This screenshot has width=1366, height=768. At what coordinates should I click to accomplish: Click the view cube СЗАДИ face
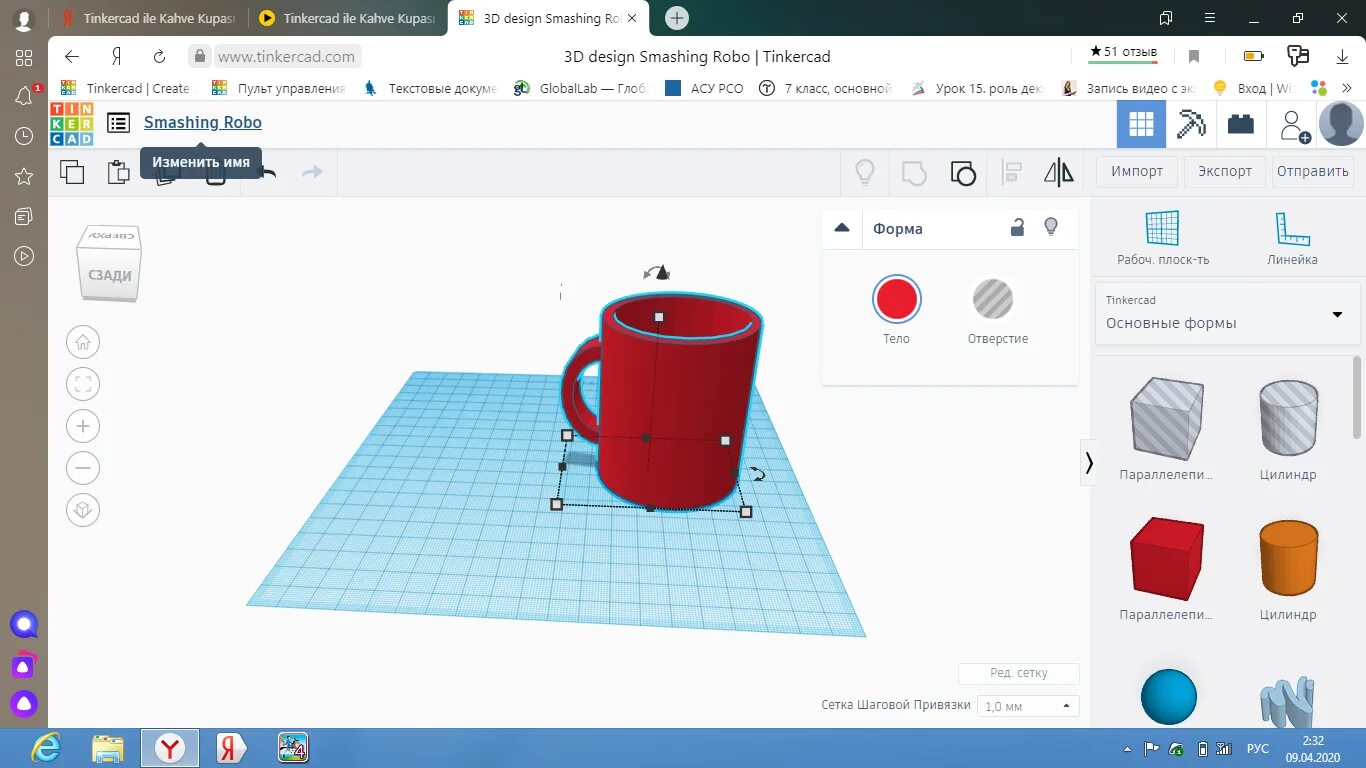(x=110, y=274)
